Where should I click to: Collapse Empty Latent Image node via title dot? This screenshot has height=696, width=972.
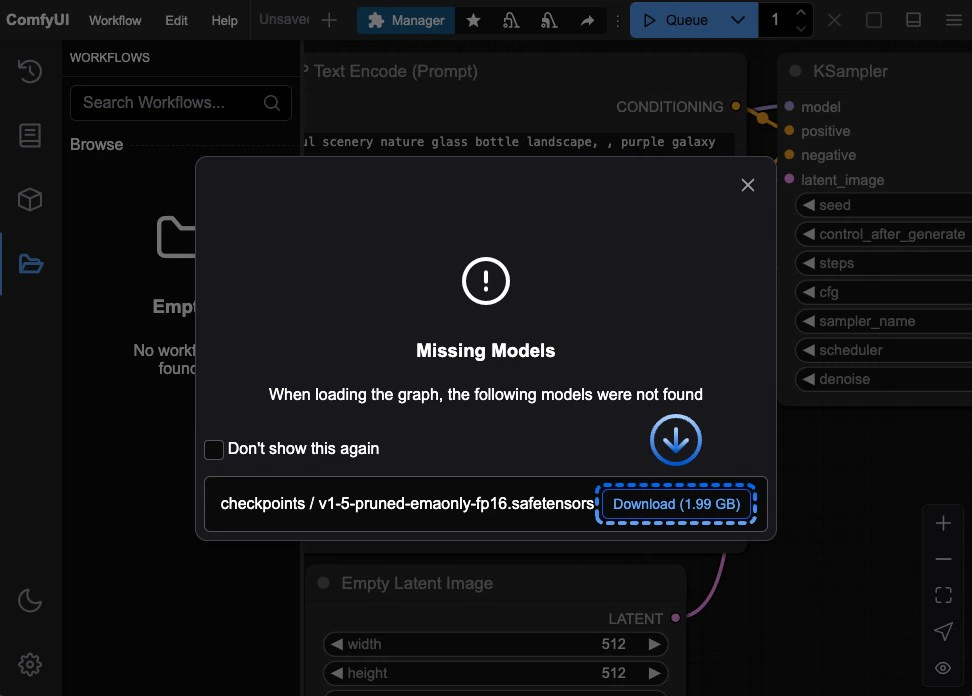tap(324, 583)
